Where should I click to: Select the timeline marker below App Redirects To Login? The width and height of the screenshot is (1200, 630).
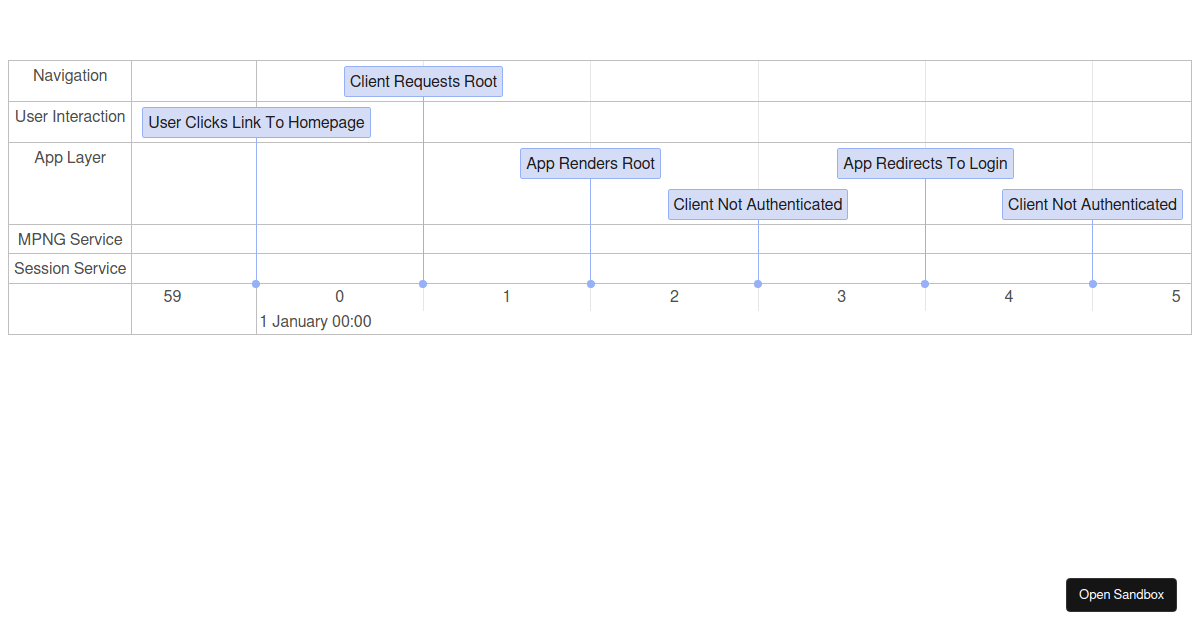coord(925,283)
